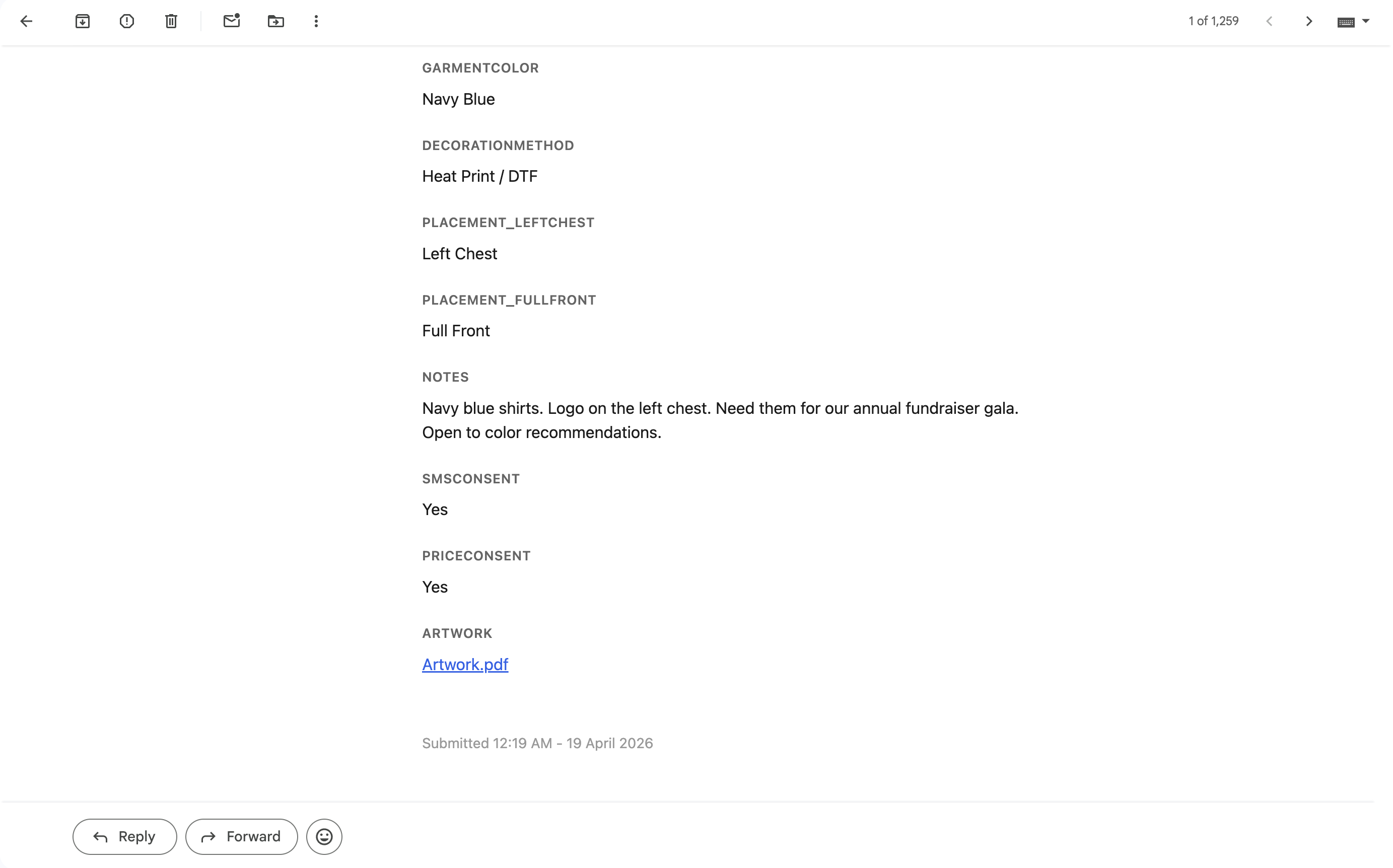Archive this email
1393x868 pixels.
coord(82,21)
